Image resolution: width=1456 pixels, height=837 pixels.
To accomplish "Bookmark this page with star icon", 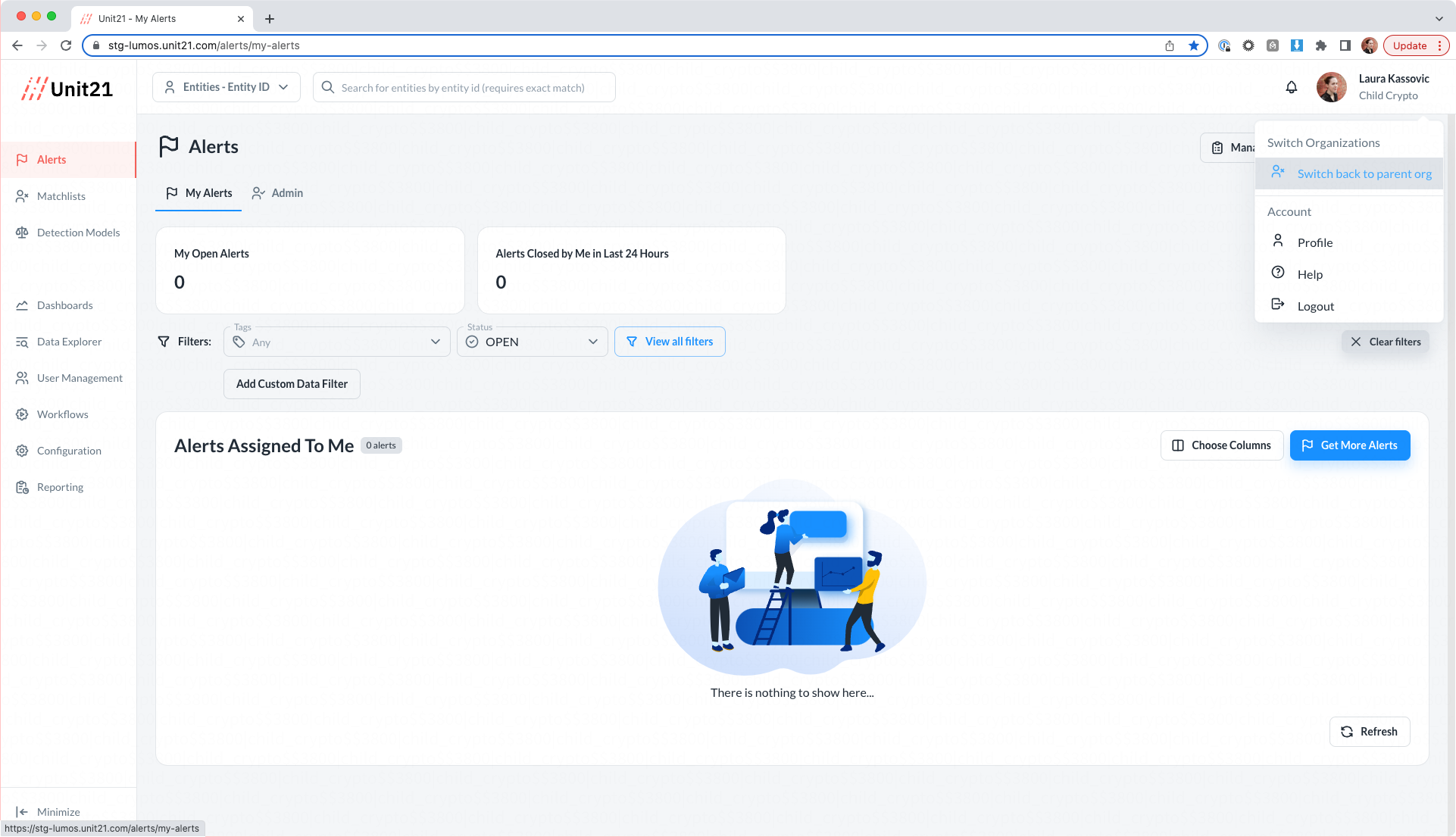I will 1194,45.
